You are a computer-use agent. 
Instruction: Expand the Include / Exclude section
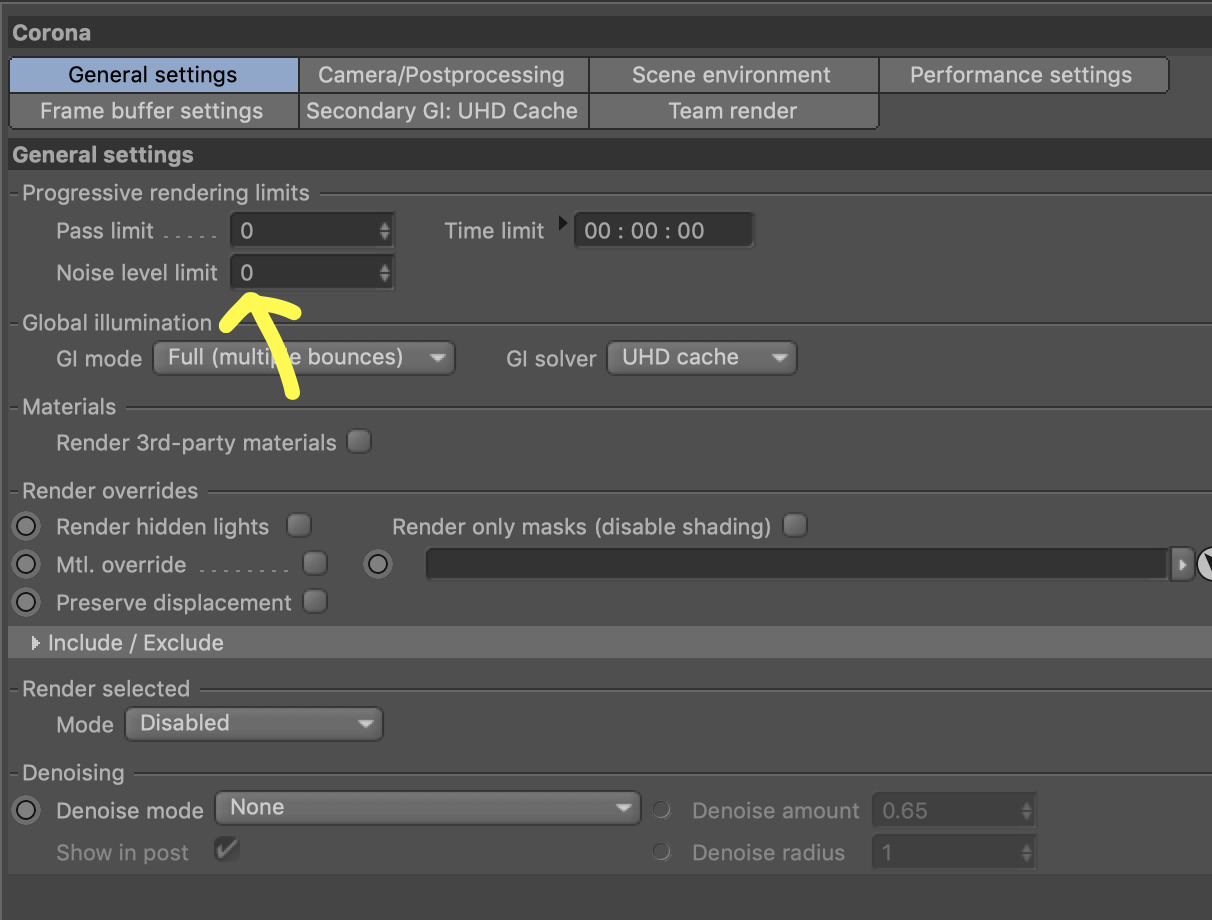coord(36,643)
